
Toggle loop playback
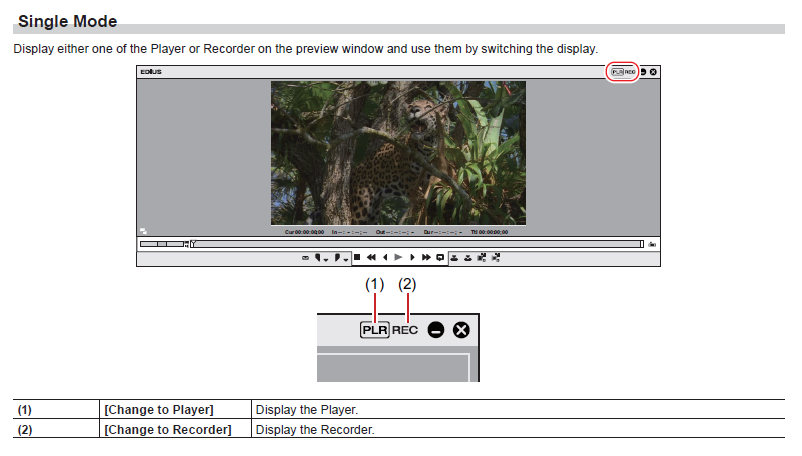[x=440, y=258]
